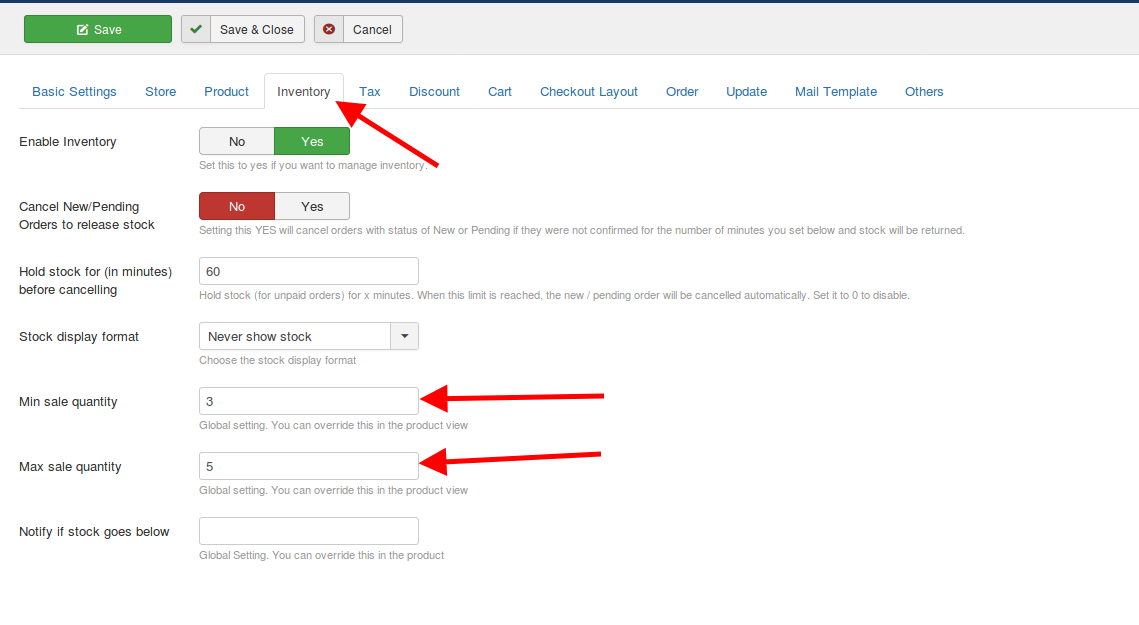Open the Product tab
This screenshot has height=625, width=1139.
pos(226,92)
